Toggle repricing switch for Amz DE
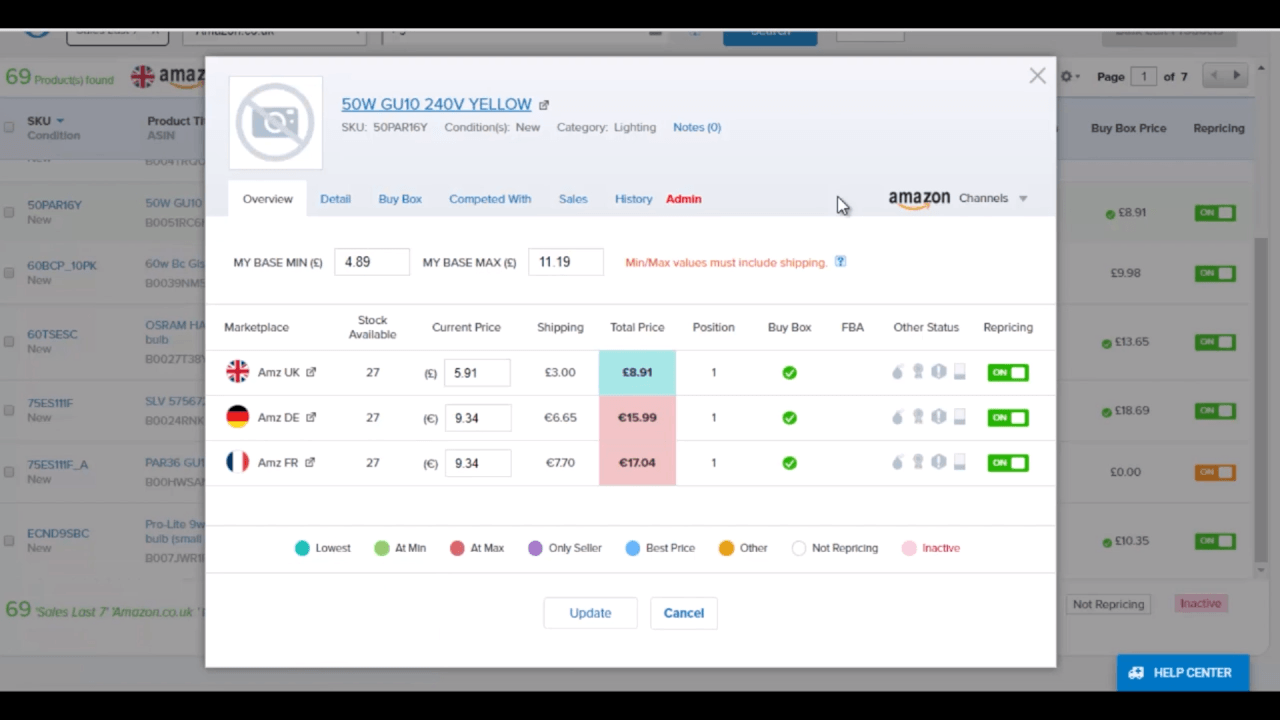The image size is (1280, 720). click(x=1007, y=418)
